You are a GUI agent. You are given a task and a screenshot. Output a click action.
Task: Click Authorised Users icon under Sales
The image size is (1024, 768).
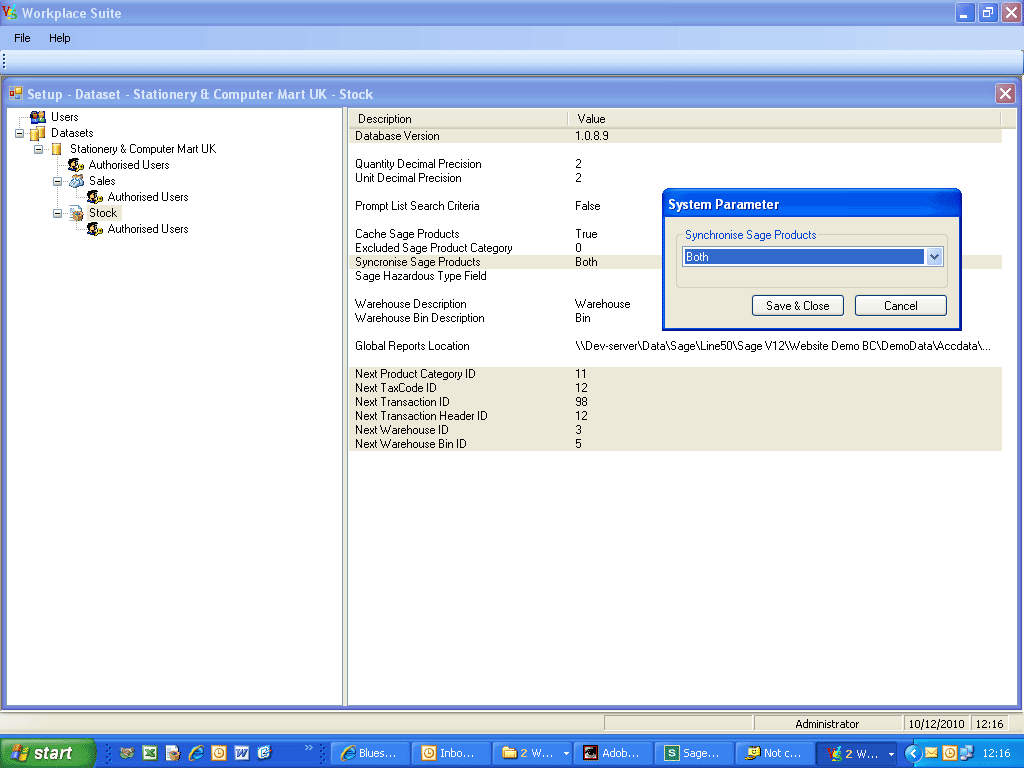coord(95,197)
